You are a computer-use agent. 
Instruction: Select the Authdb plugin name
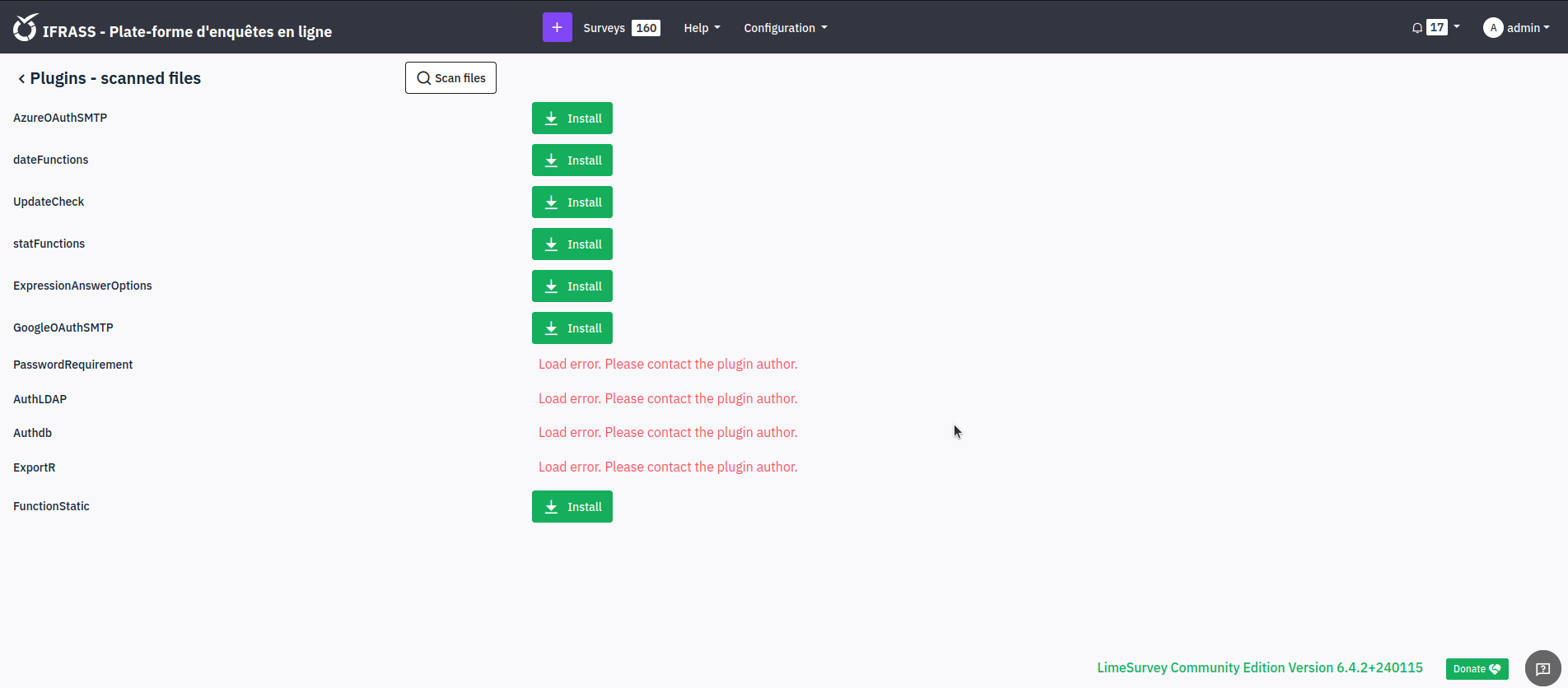[x=32, y=433]
